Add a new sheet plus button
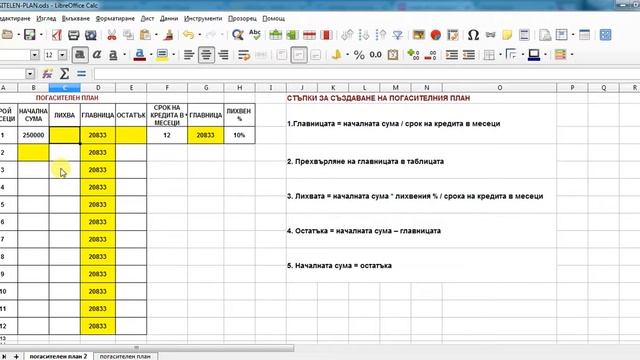The height and width of the screenshot is (360, 640). point(16,356)
